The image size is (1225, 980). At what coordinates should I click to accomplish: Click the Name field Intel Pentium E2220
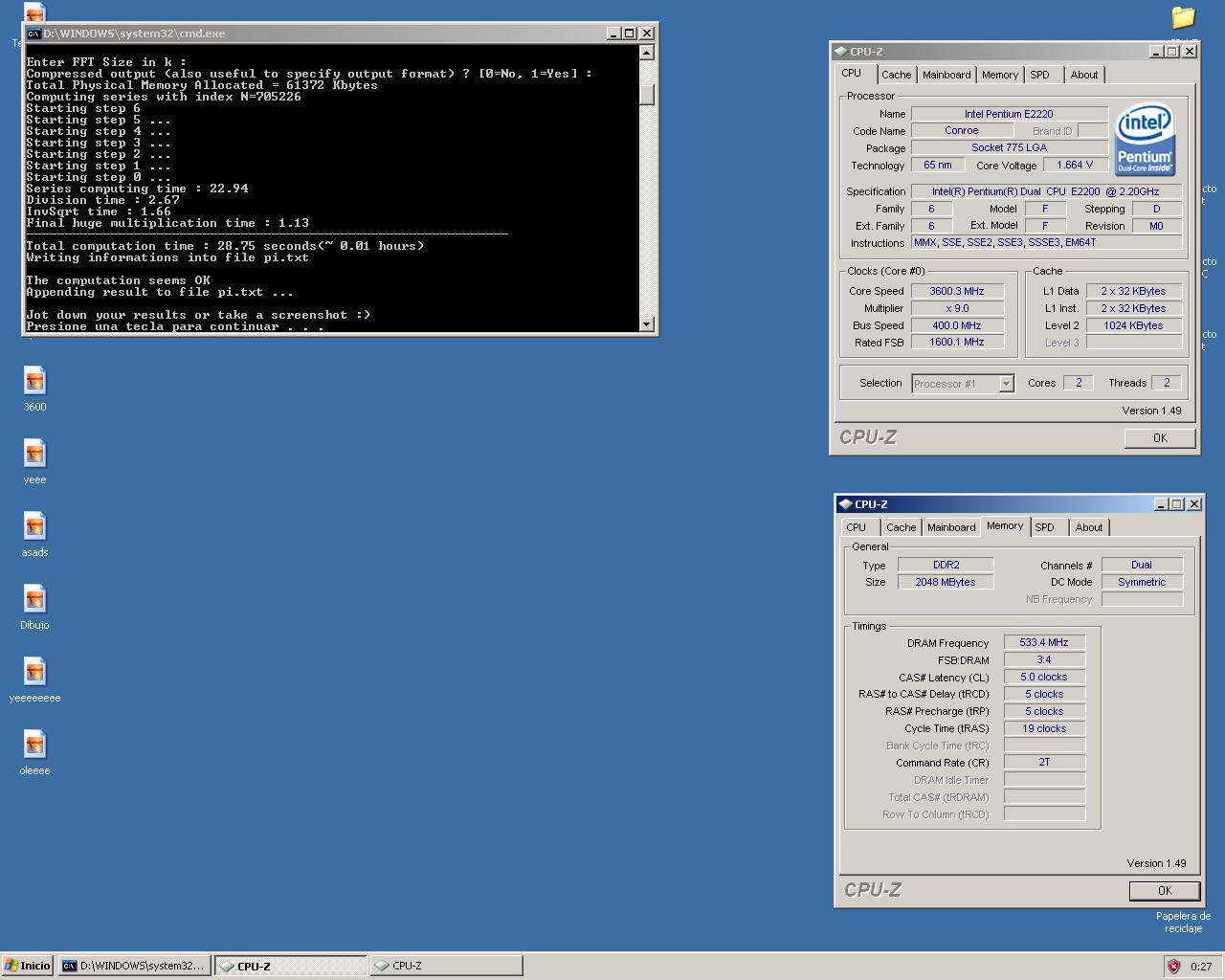[x=1009, y=114]
